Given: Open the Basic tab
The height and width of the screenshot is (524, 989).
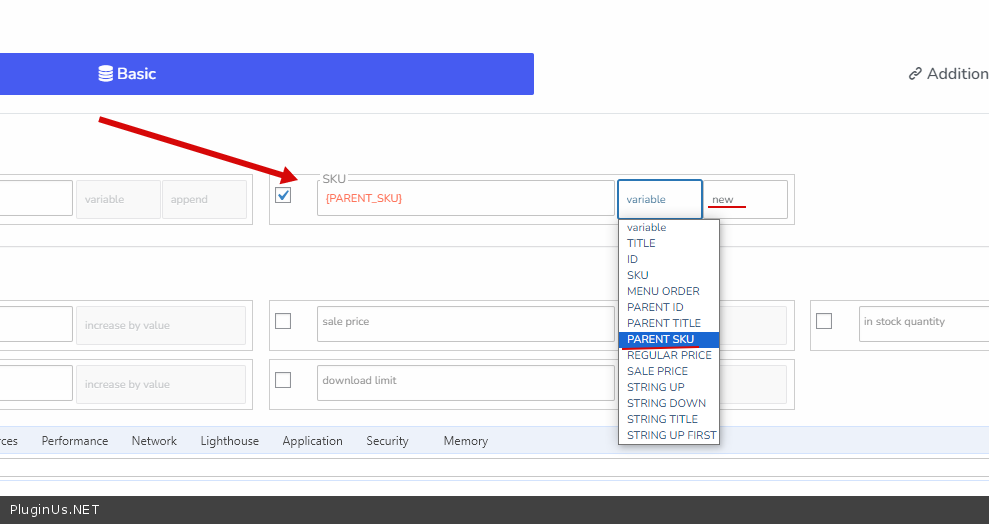Looking at the screenshot, I should tap(127, 74).
